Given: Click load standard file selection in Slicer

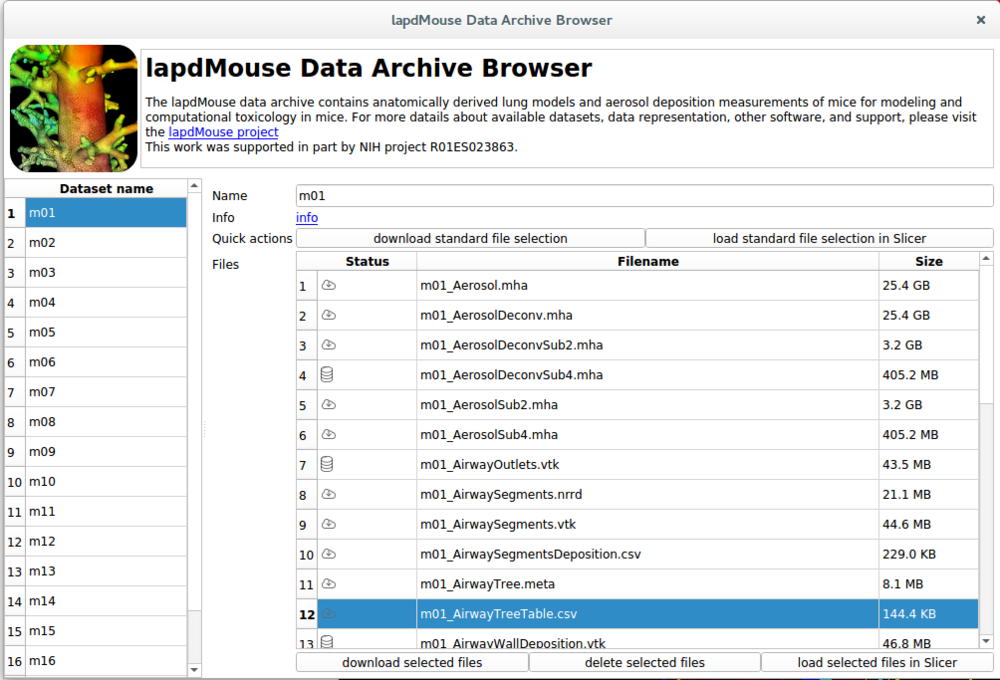Looking at the screenshot, I should coord(819,238).
